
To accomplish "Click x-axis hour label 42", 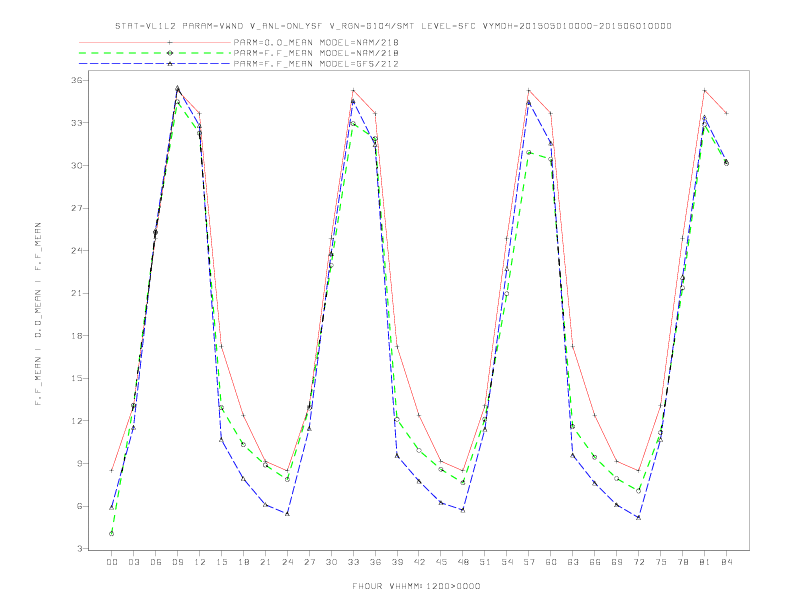I will pyautogui.click(x=419, y=562).
